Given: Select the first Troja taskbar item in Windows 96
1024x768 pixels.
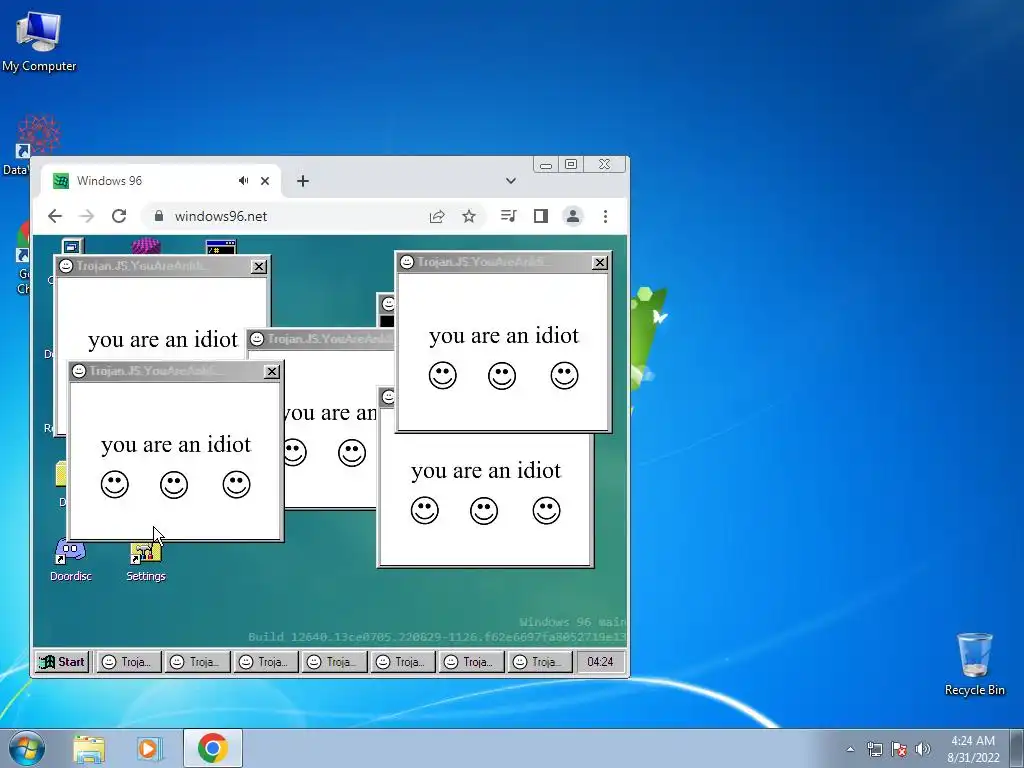Looking at the screenshot, I should pyautogui.click(x=129, y=662).
